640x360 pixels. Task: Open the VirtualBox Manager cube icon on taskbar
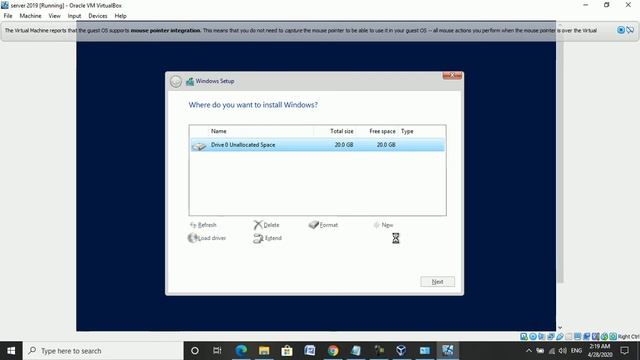click(401, 351)
